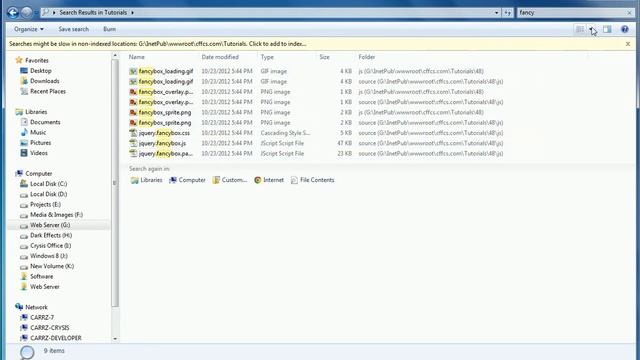Viewport: 640px width, 360px height.
Task: Open New Volume (K:) drive
Action: pyautogui.click(x=52, y=266)
